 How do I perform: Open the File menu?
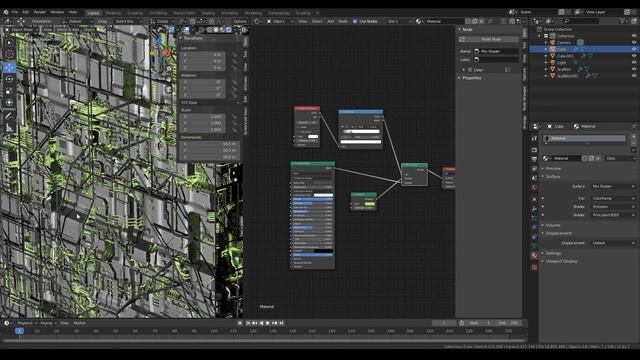click(15, 12)
